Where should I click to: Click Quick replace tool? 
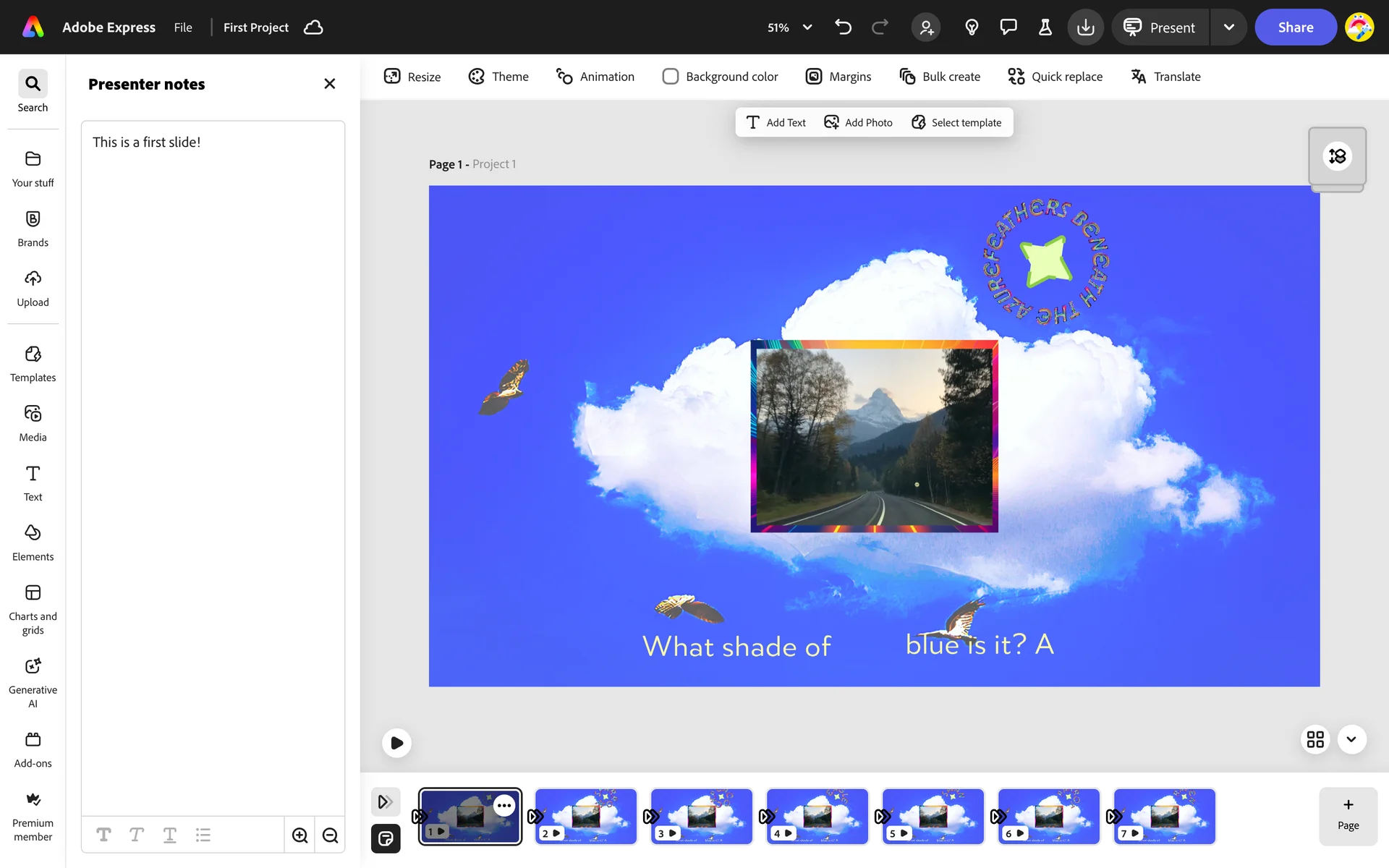point(1055,77)
